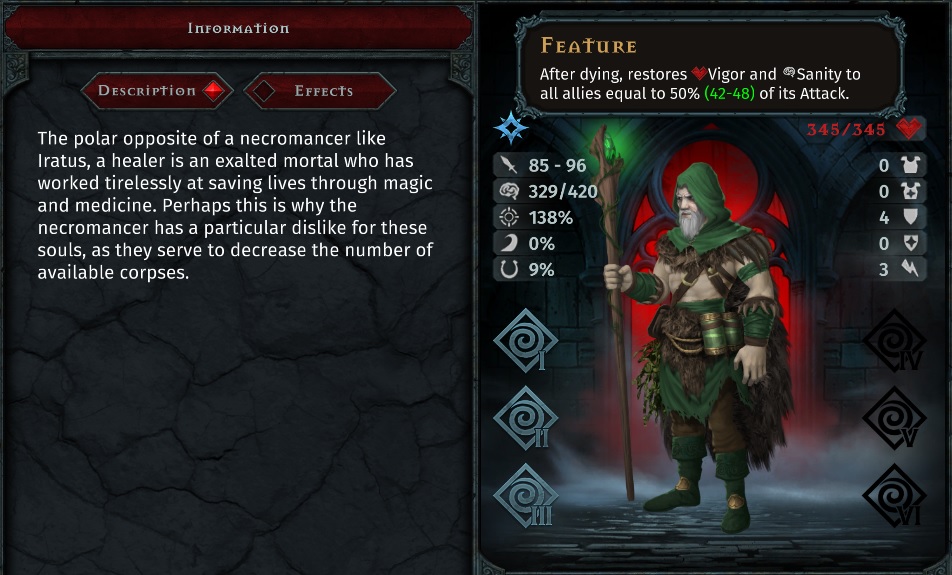
Task: Click the shield Block stat icon
Action: 910,217
